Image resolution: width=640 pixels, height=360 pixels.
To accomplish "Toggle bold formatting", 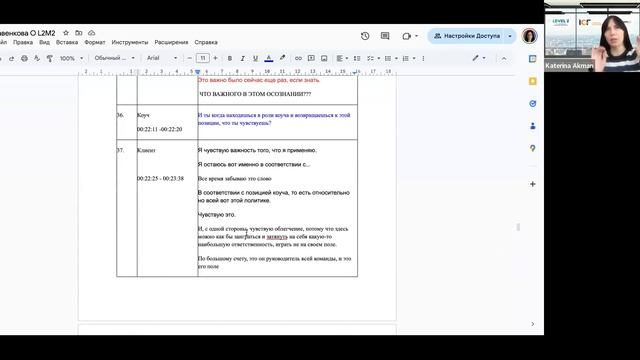I will 230,58.
